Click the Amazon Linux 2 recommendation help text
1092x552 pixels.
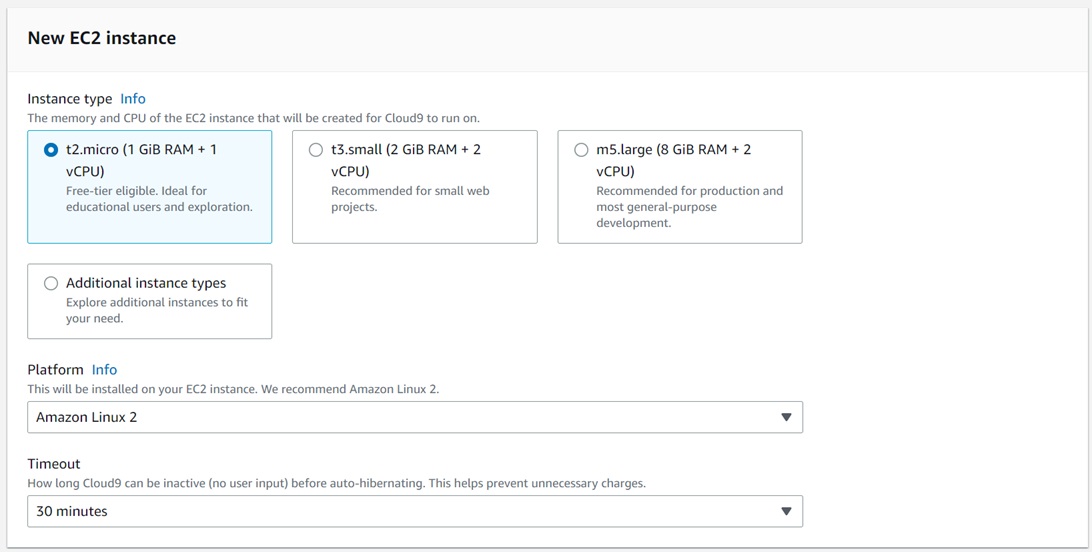(x=233, y=389)
